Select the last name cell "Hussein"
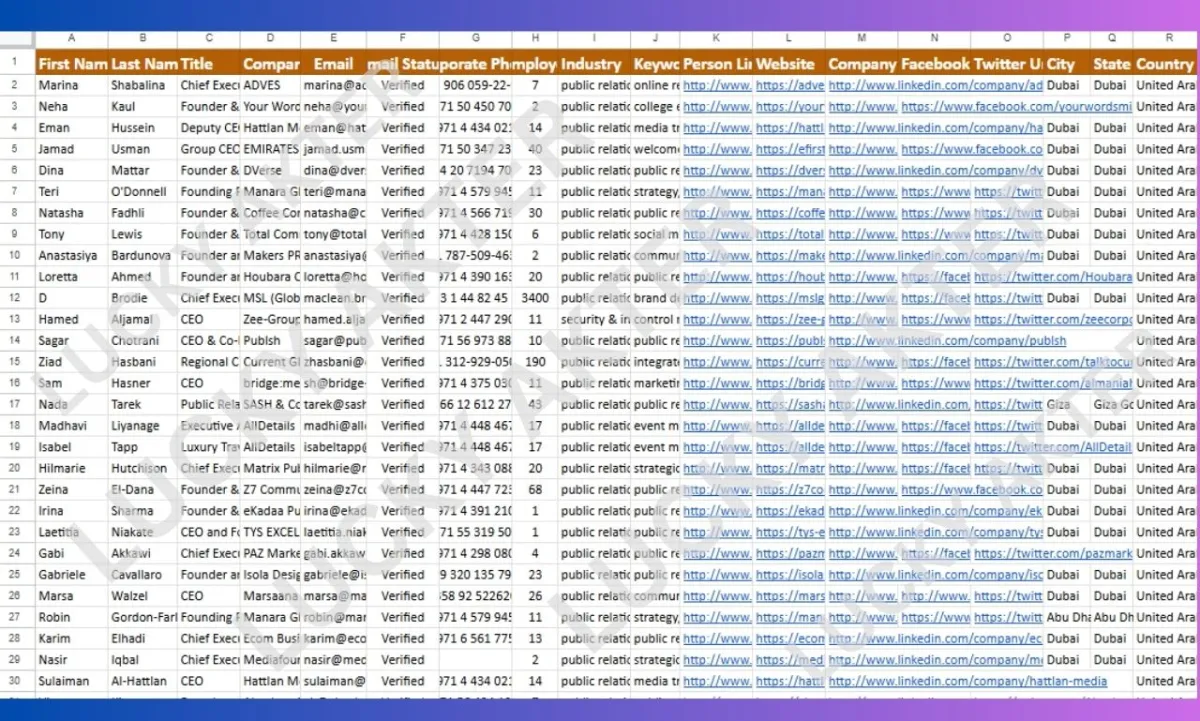The width and height of the screenshot is (1200, 721). 143,128
